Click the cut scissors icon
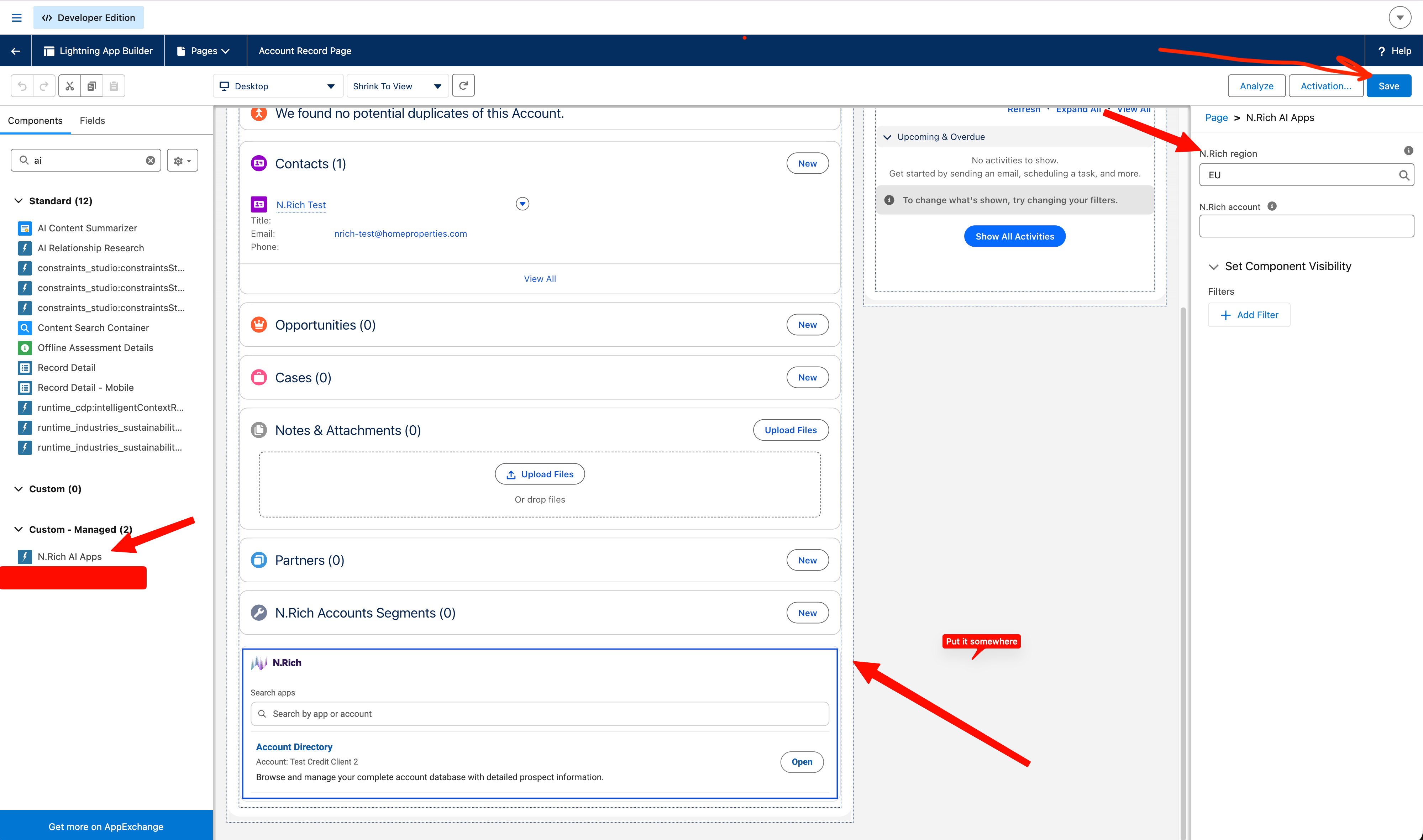 coord(70,86)
